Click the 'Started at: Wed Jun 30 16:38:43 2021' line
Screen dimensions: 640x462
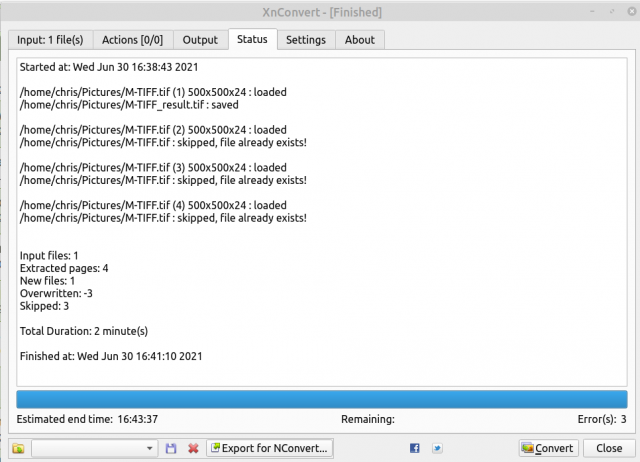[x=109, y=67]
